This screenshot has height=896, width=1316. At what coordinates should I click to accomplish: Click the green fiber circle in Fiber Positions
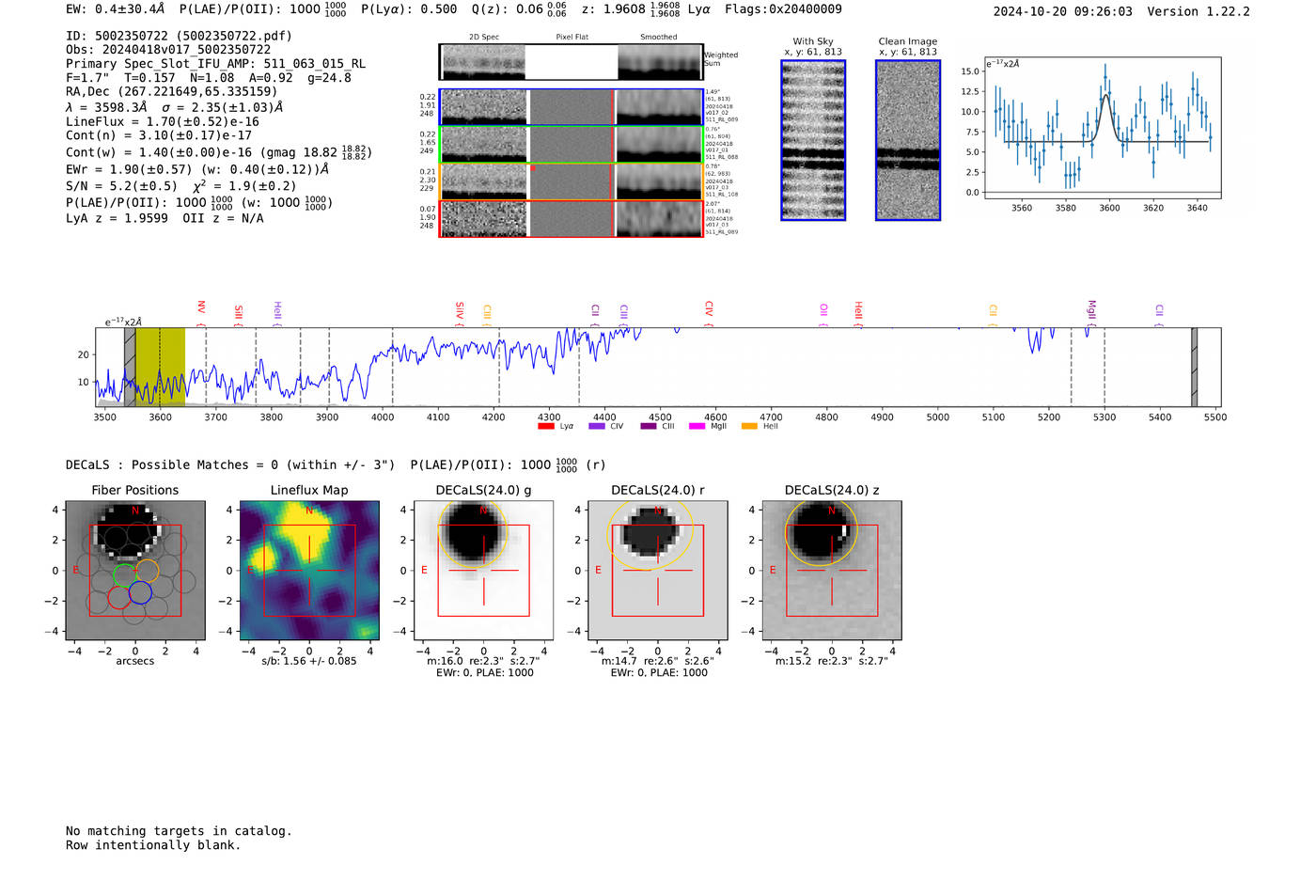tap(124, 575)
